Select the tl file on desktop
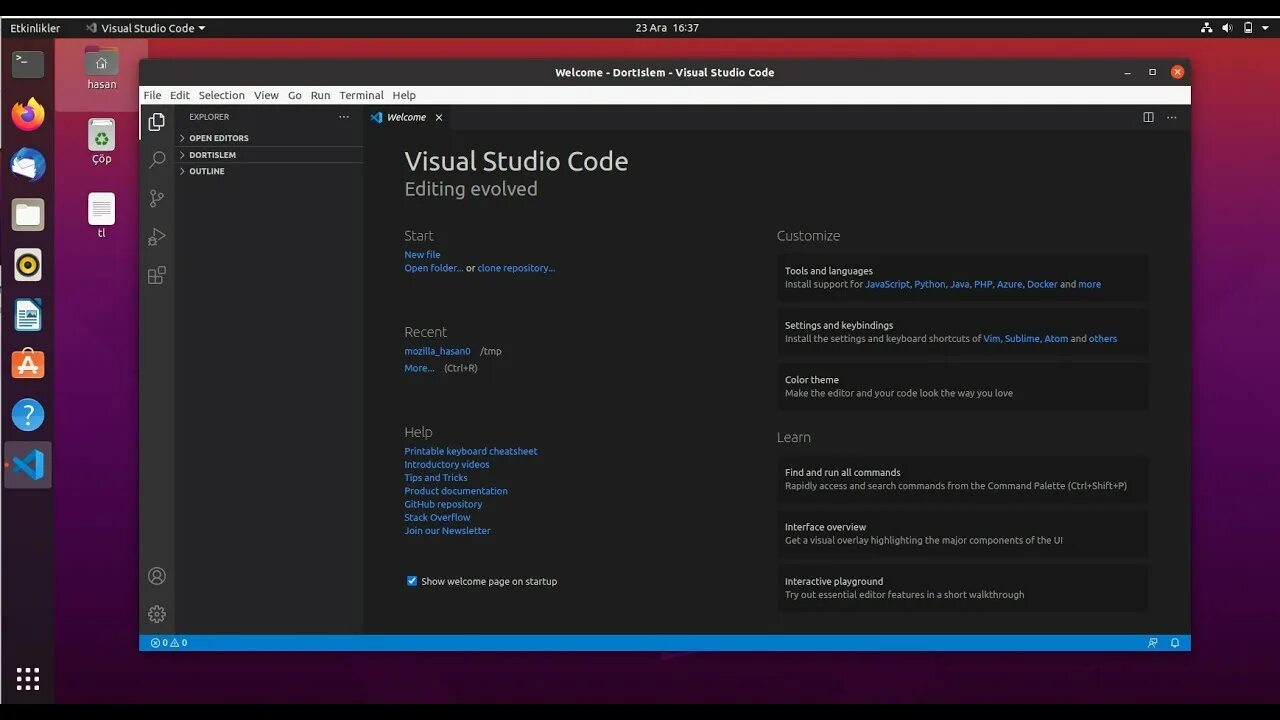 [101, 215]
